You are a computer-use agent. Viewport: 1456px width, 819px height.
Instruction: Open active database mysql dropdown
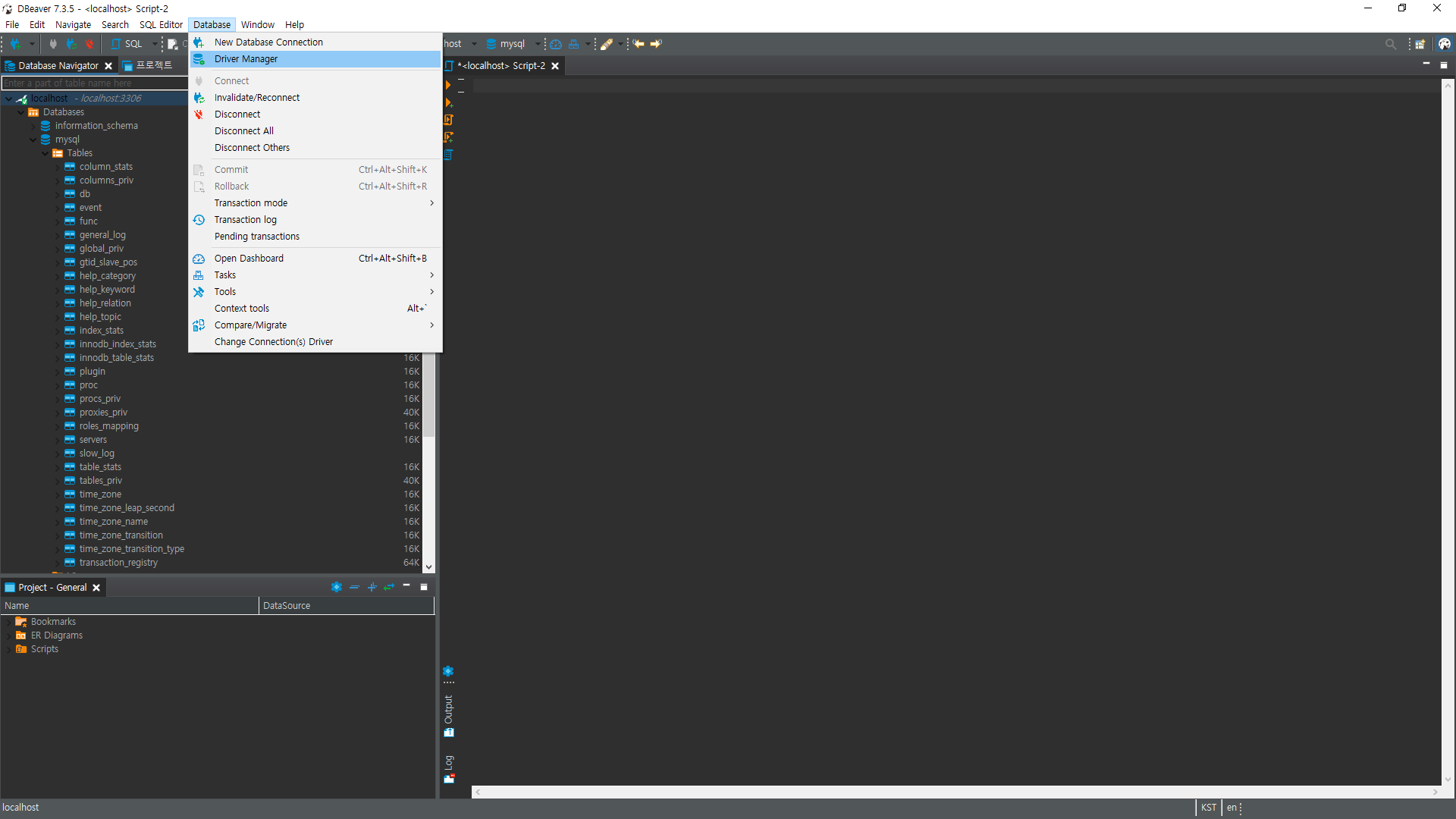click(538, 44)
